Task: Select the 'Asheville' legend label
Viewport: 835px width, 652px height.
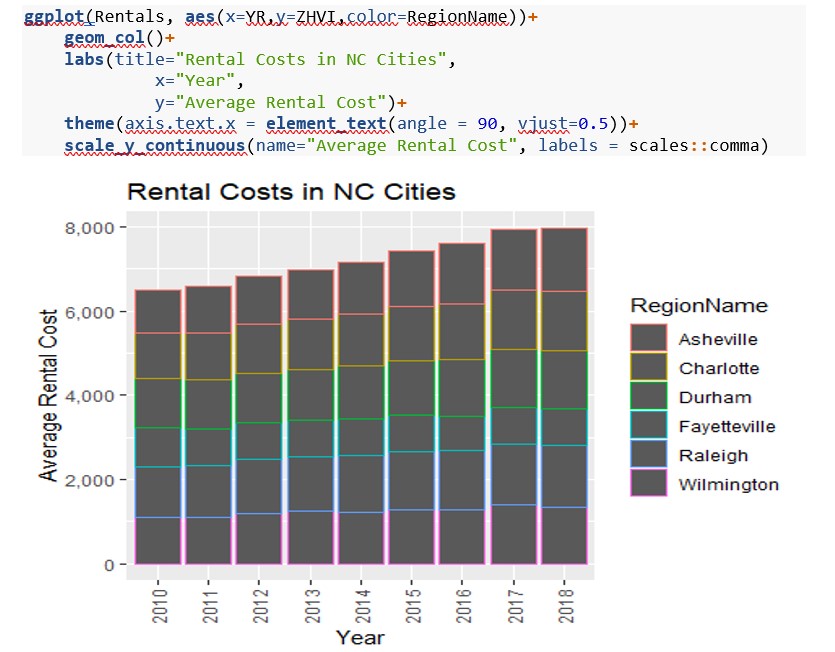Action: pos(718,339)
